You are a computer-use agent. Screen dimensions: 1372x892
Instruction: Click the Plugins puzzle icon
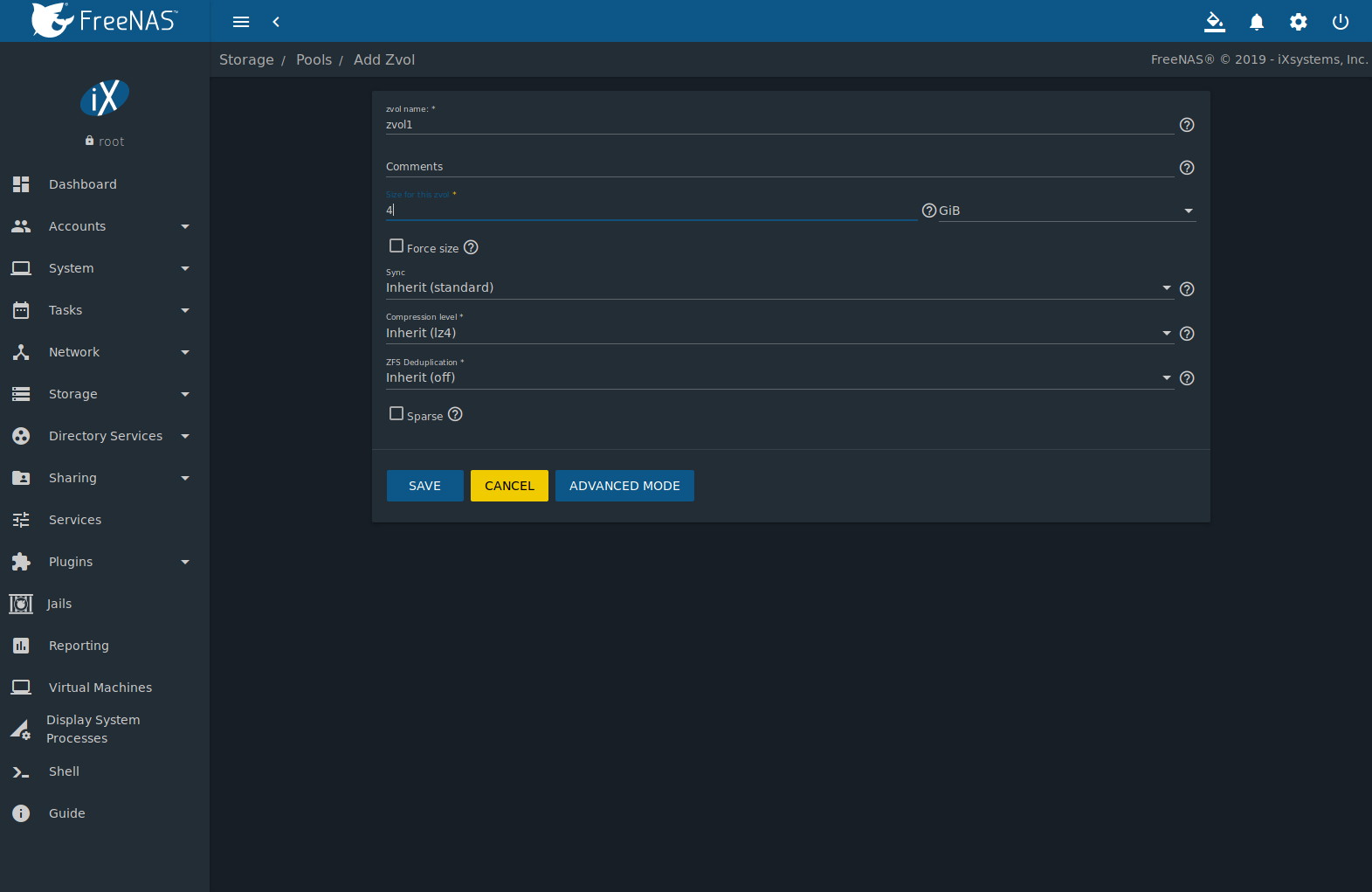pyautogui.click(x=21, y=562)
